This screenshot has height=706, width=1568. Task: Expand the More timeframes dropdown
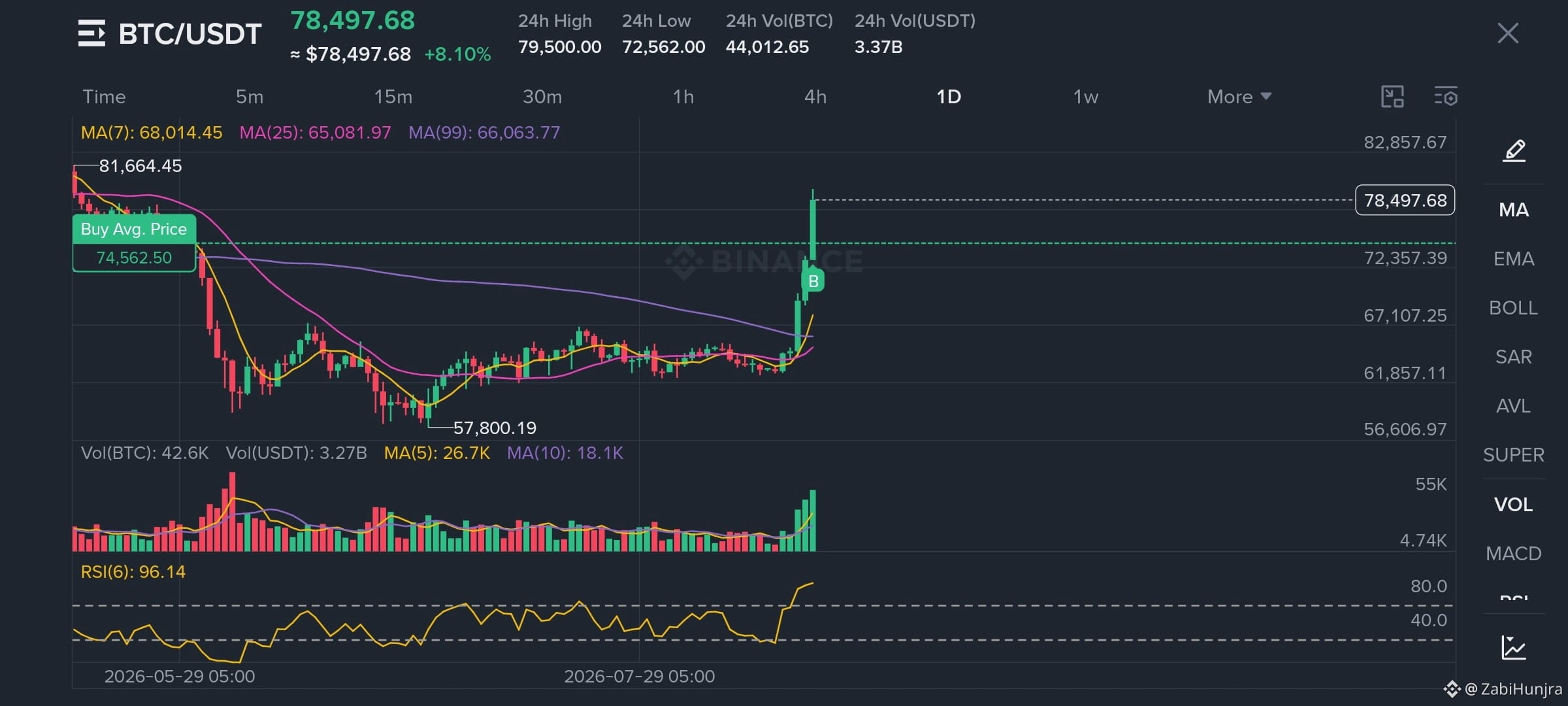point(1239,97)
